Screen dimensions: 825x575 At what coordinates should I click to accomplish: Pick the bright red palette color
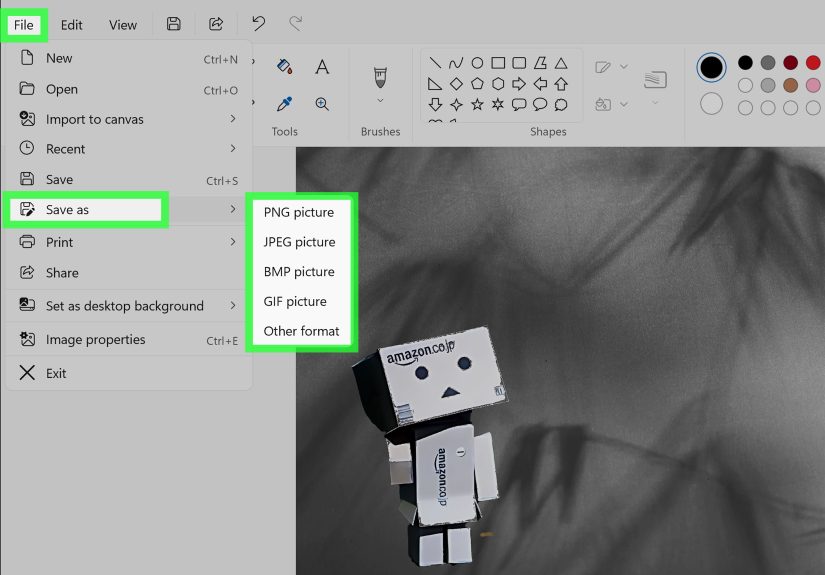pos(813,63)
